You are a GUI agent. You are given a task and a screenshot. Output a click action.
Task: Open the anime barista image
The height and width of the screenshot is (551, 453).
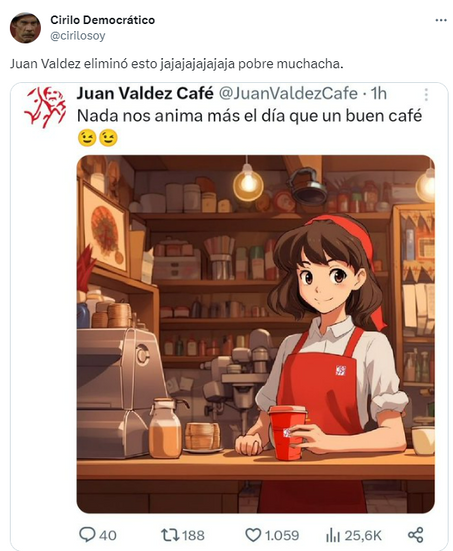[x=255, y=334]
